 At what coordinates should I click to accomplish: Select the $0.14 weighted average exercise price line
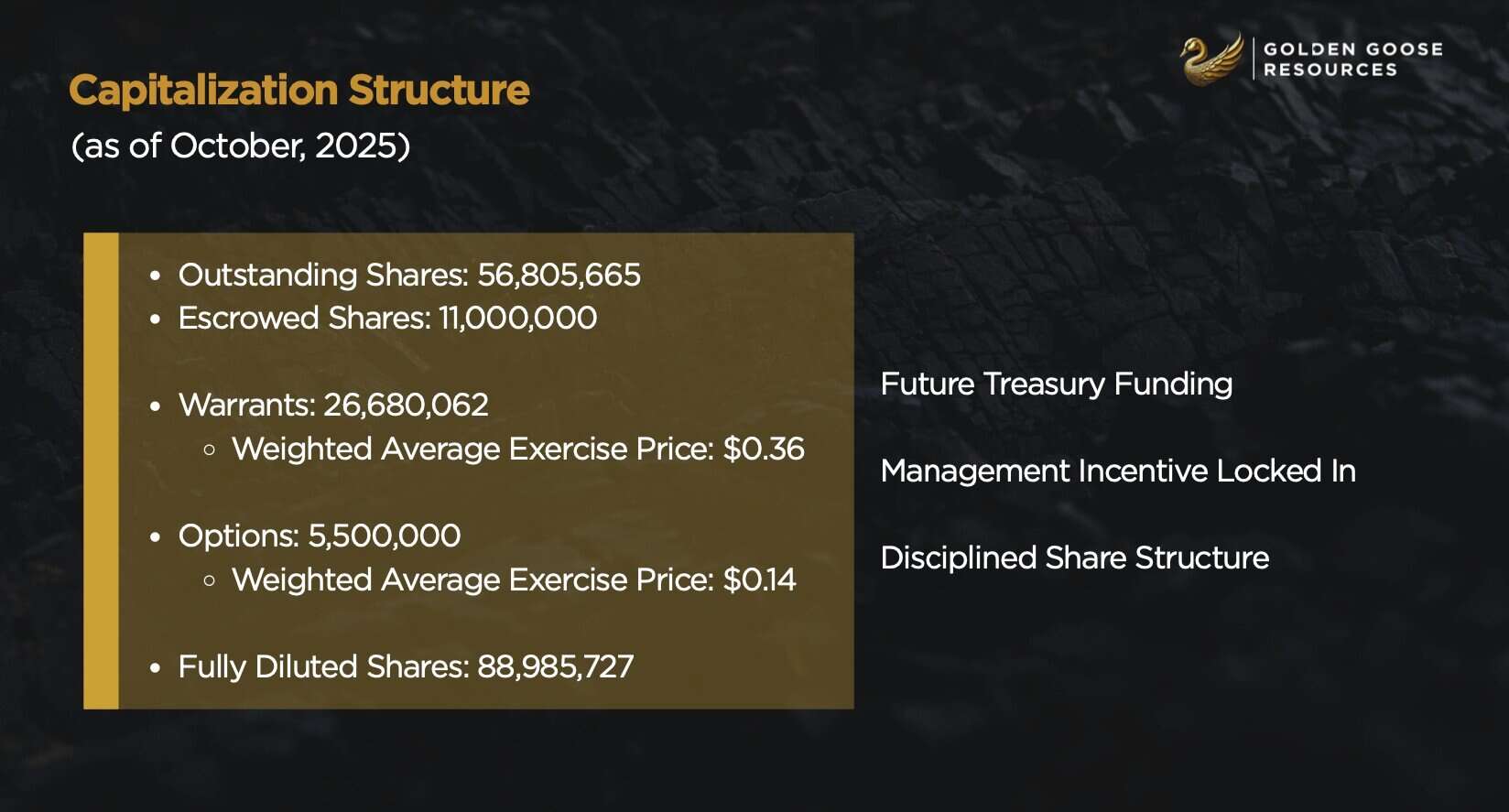(x=514, y=580)
